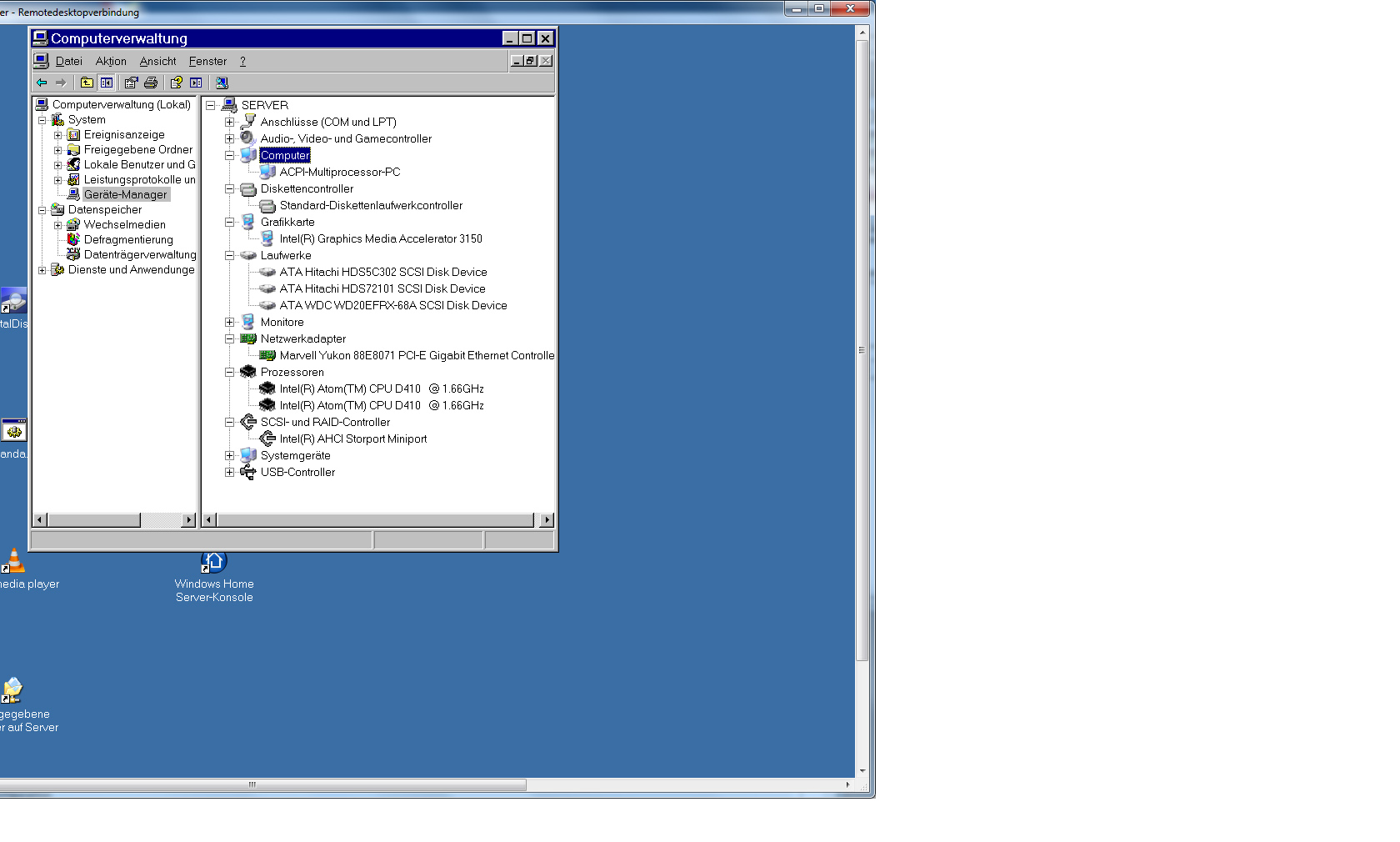This screenshot has height=842, width=1400.
Task: Click icon of ATA WDC WD20EFRX-68A disk
Action: click(x=267, y=305)
